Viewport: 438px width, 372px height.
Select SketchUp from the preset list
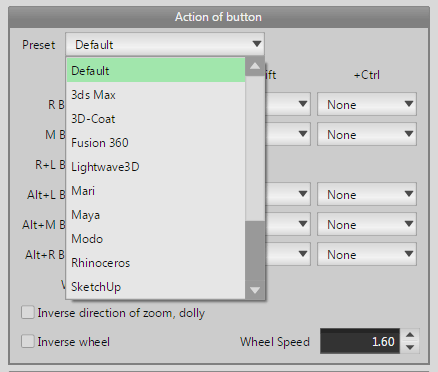coord(156,287)
